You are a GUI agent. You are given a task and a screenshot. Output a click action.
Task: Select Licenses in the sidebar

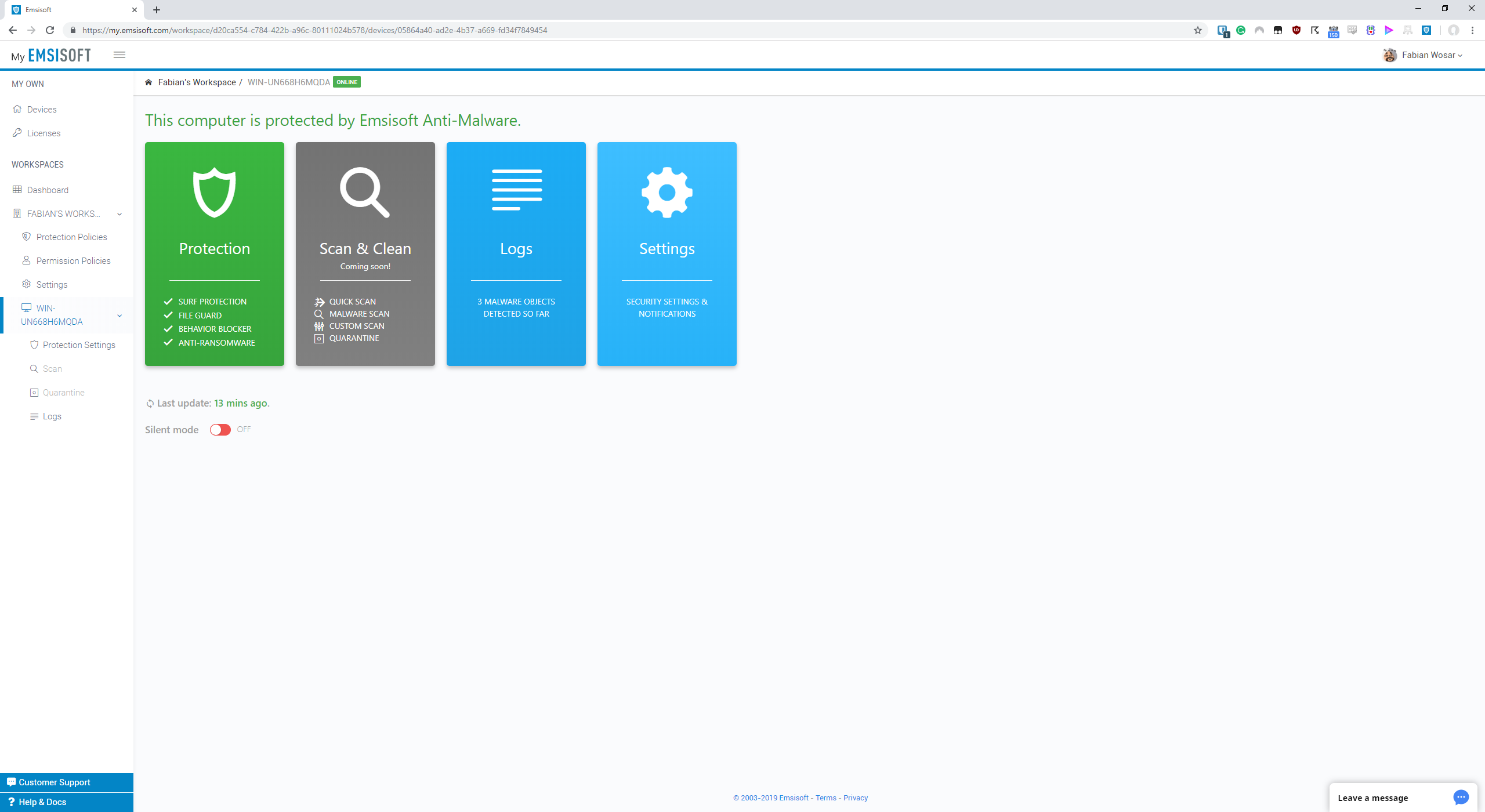tap(44, 133)
